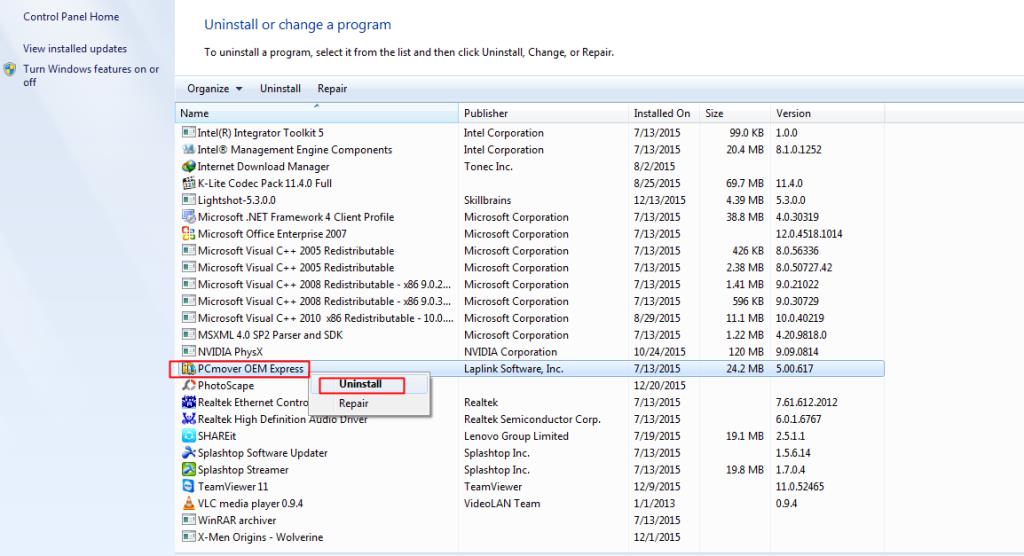Screen dimensions: 1024x556
Task: Click the VLC media player cone icon
Action: coord(189,504)
